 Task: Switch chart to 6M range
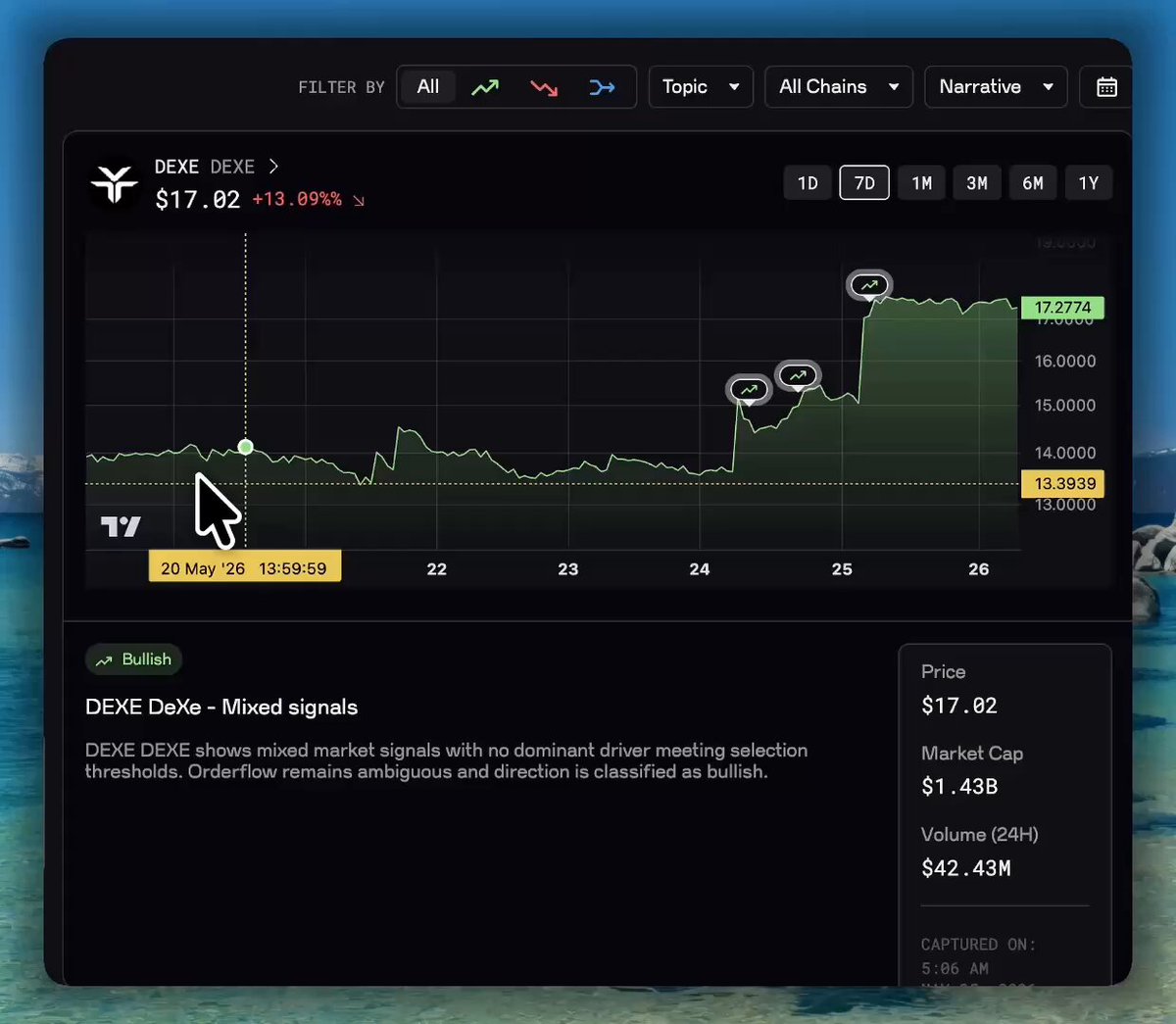pos(1033,183)
